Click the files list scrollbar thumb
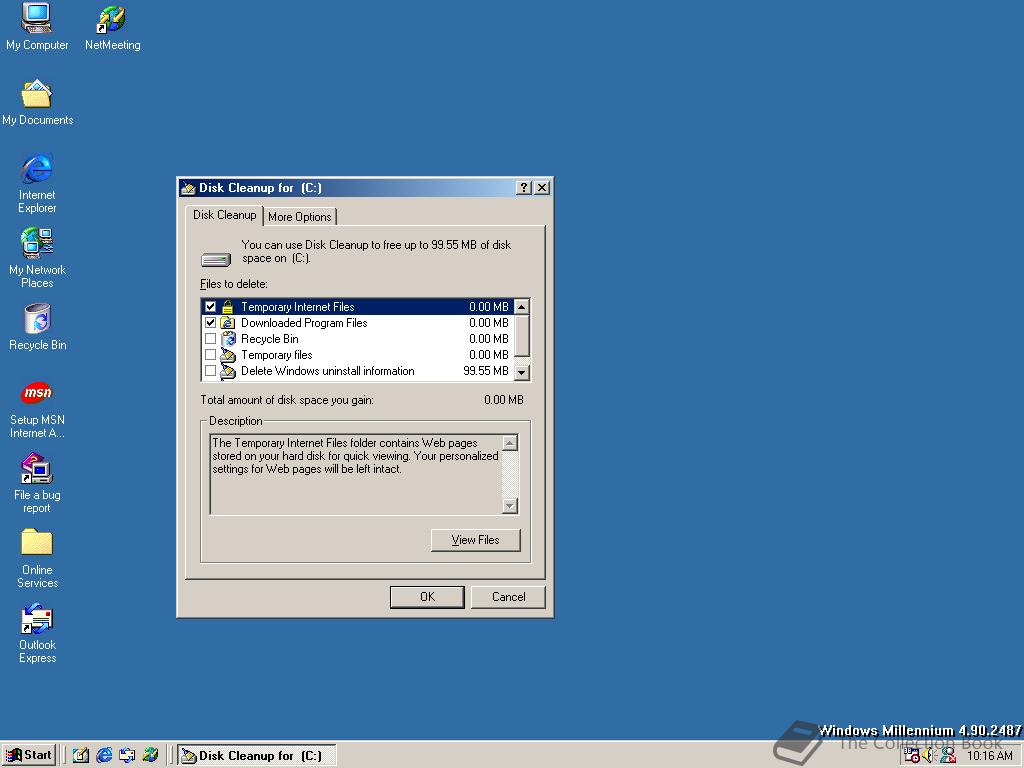The image size is (1024, 768). (x=521, y=336)
